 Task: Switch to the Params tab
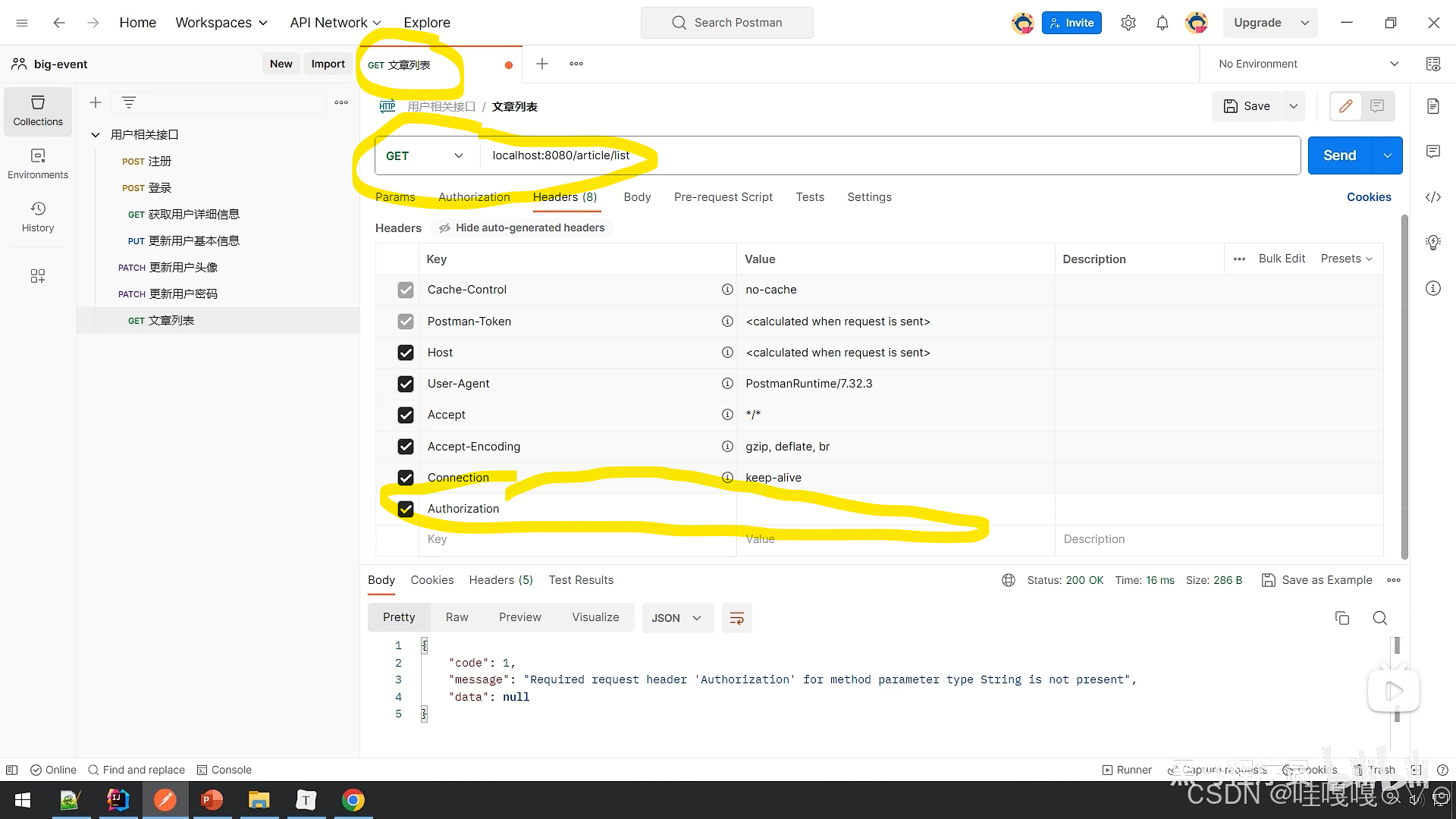(x=395, y=197)
